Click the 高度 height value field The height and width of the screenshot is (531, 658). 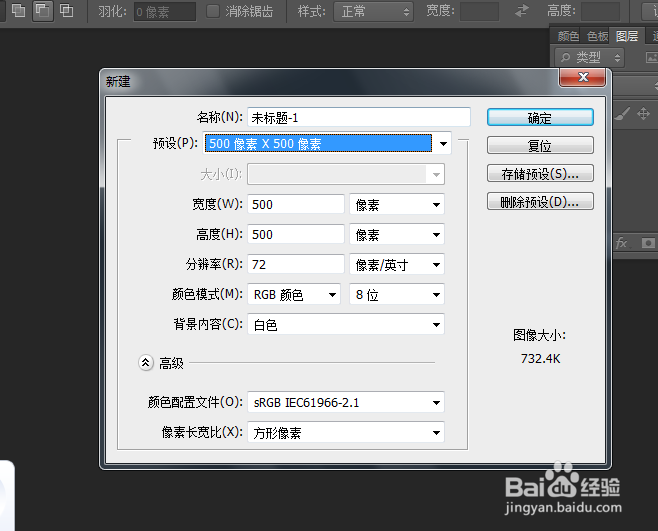pos(296,234)
